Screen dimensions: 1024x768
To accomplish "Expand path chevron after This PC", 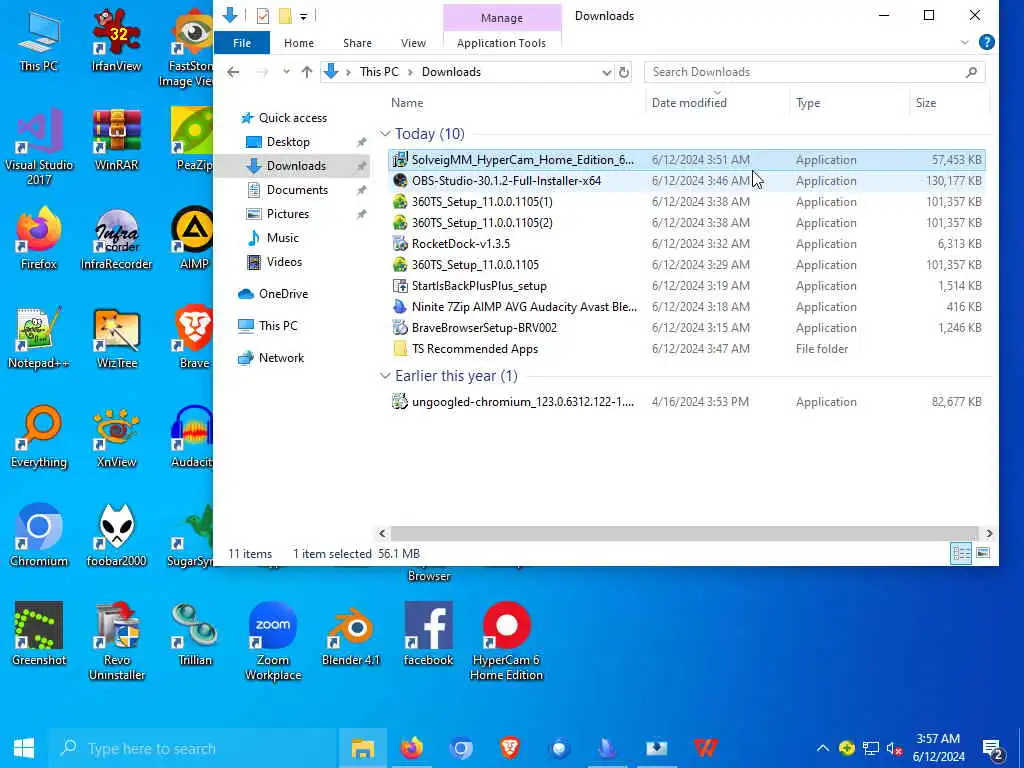I will [x=410, y=72].
